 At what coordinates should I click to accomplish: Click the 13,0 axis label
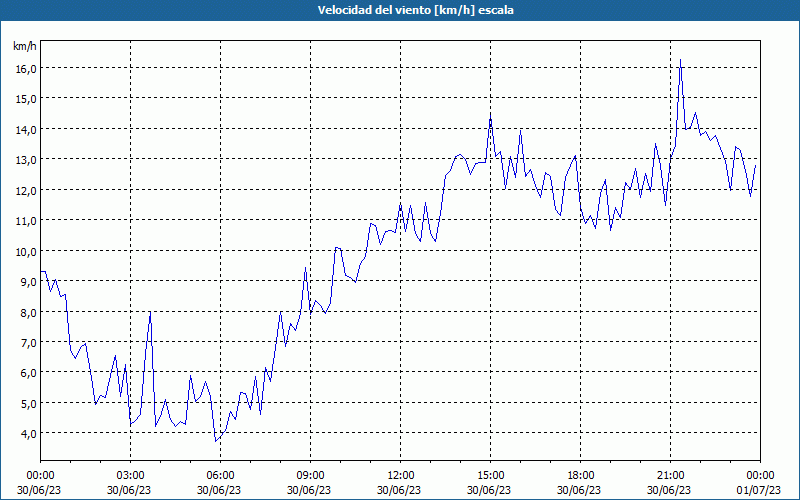click(x=24, y=160)
